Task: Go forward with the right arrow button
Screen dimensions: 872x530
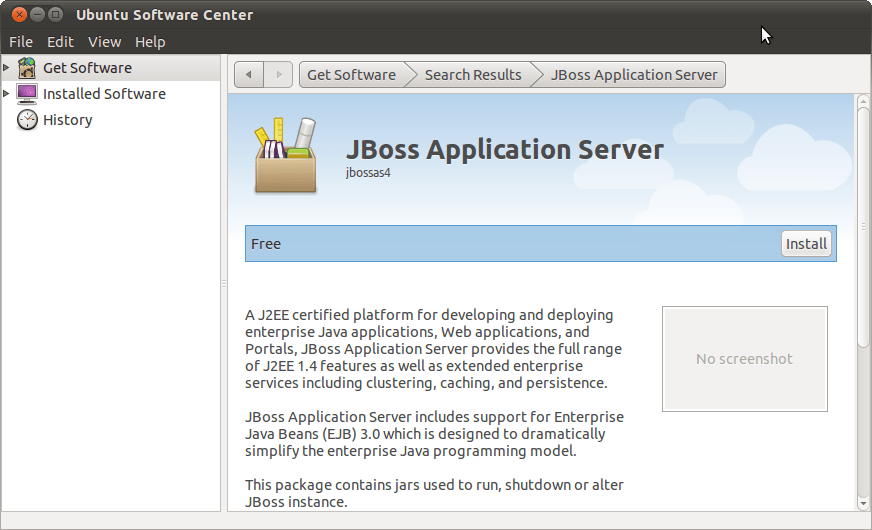Action: coord(279,75)
